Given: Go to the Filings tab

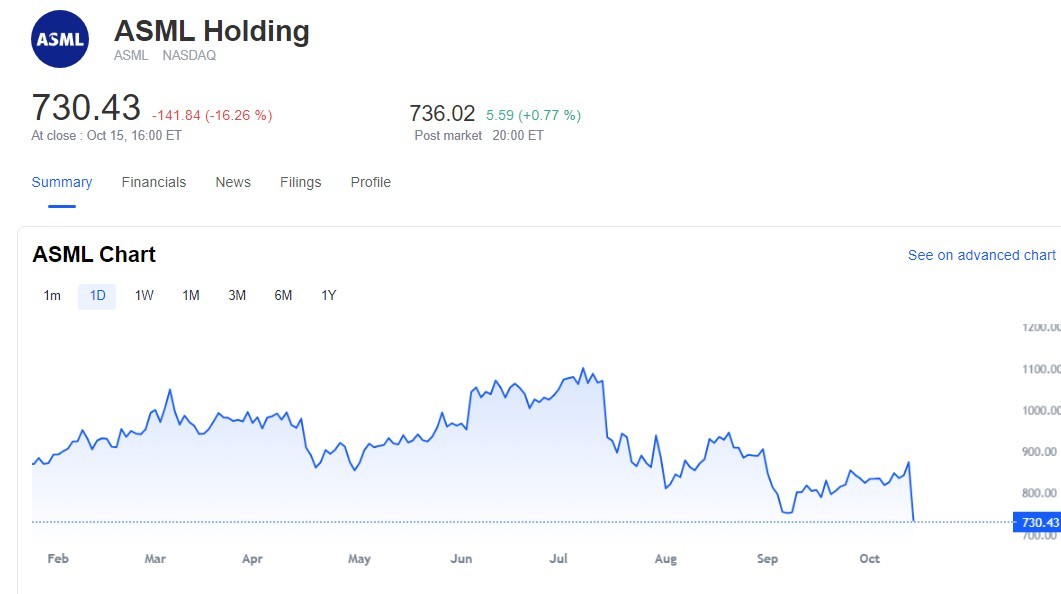Looking at the screenshot, I should coord(301,182).
